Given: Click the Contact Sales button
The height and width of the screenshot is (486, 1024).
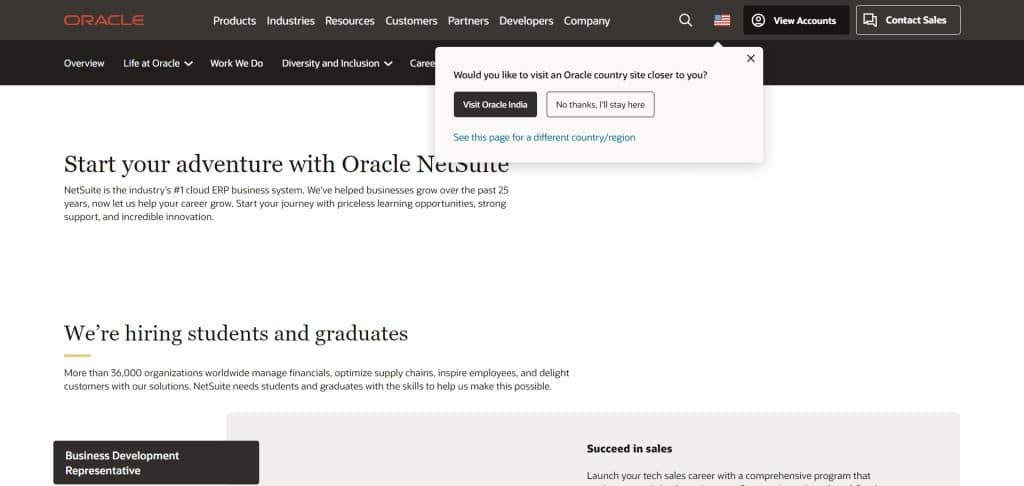Looking at the screenshot, I should tap(908, 20).
